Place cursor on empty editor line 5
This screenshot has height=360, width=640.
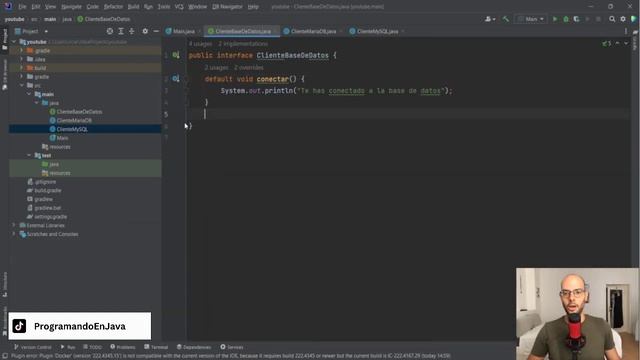[x=408, y=114]
